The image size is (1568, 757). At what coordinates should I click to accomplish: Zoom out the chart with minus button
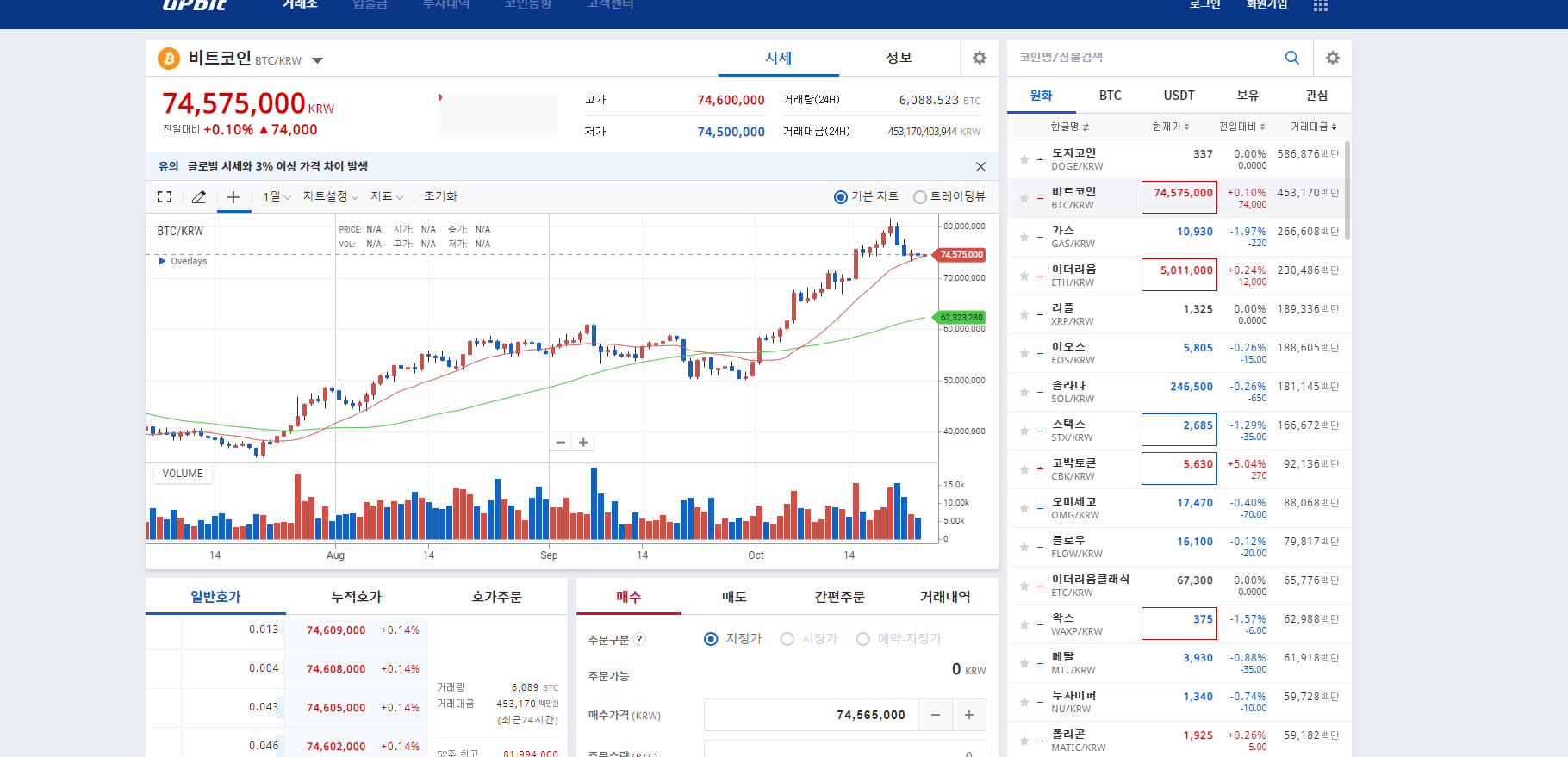click(561, 443)
